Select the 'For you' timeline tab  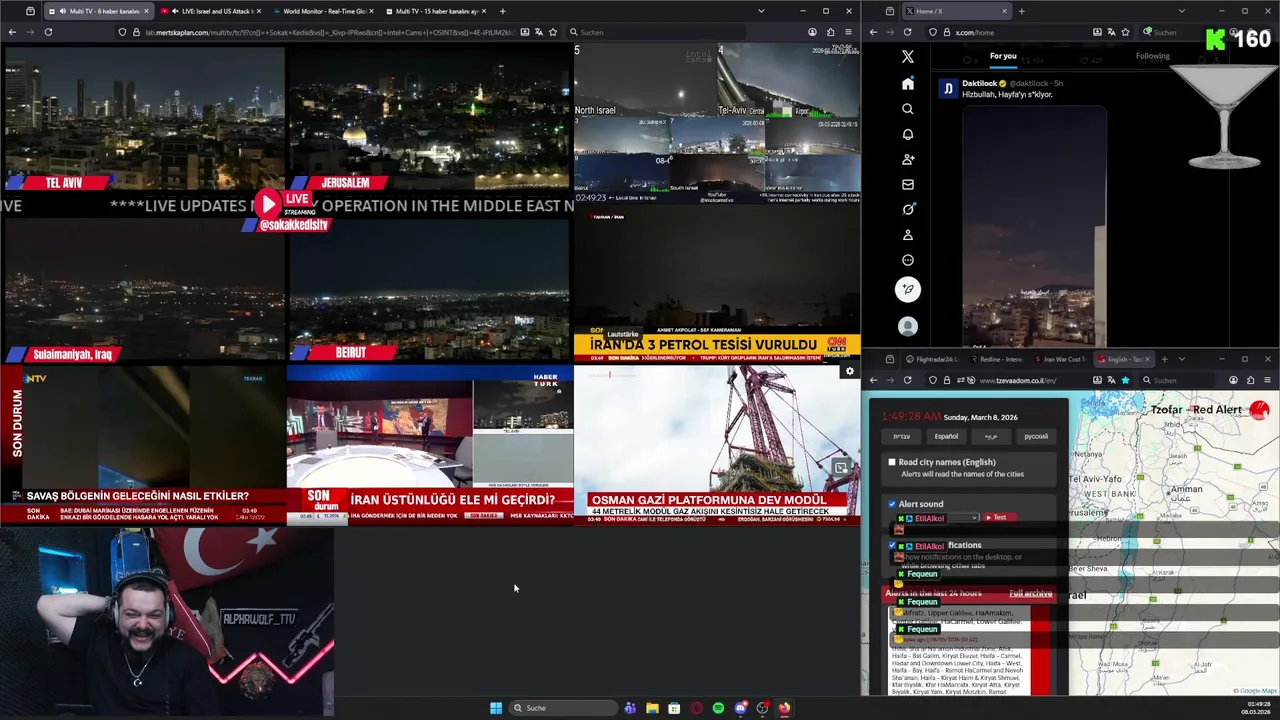pos(1003,56)
